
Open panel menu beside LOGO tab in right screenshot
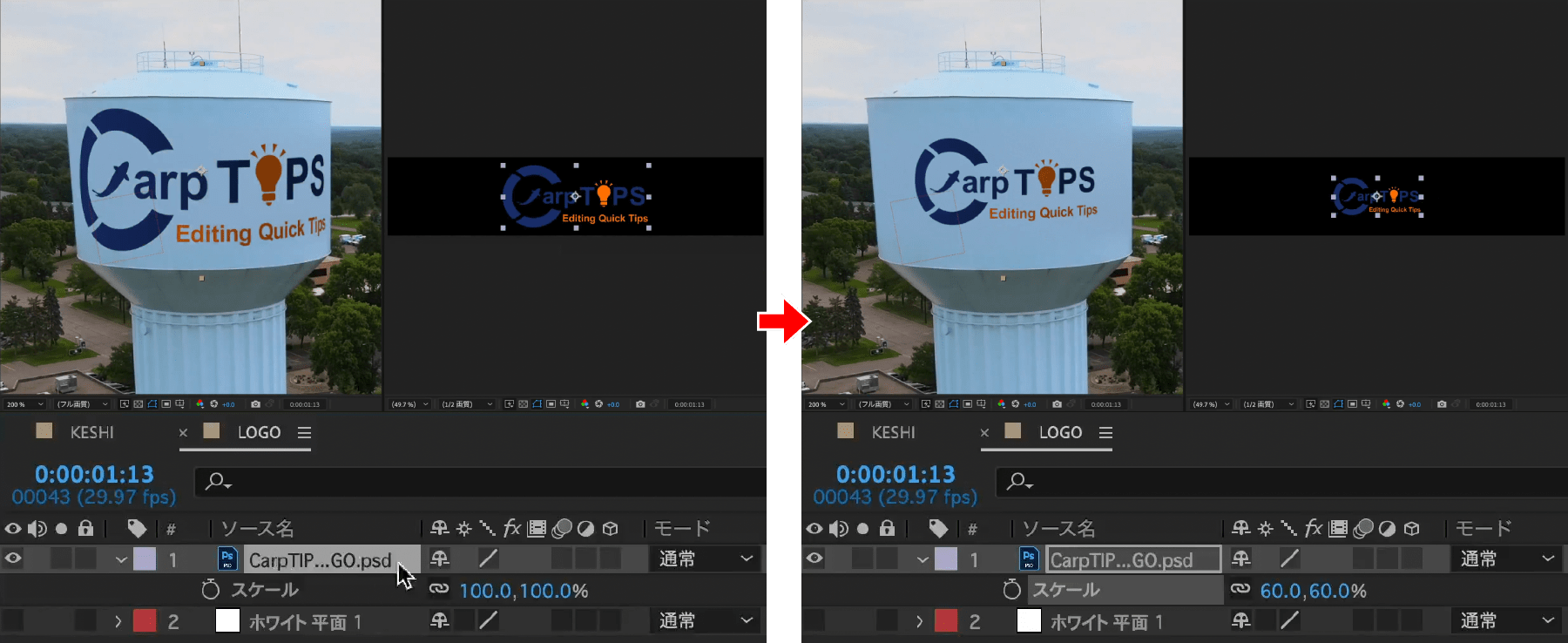1105,432
